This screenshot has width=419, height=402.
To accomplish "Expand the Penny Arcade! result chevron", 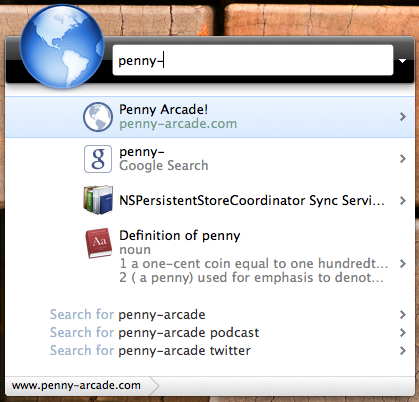I will pyautogui.click(x=403, y=117).
